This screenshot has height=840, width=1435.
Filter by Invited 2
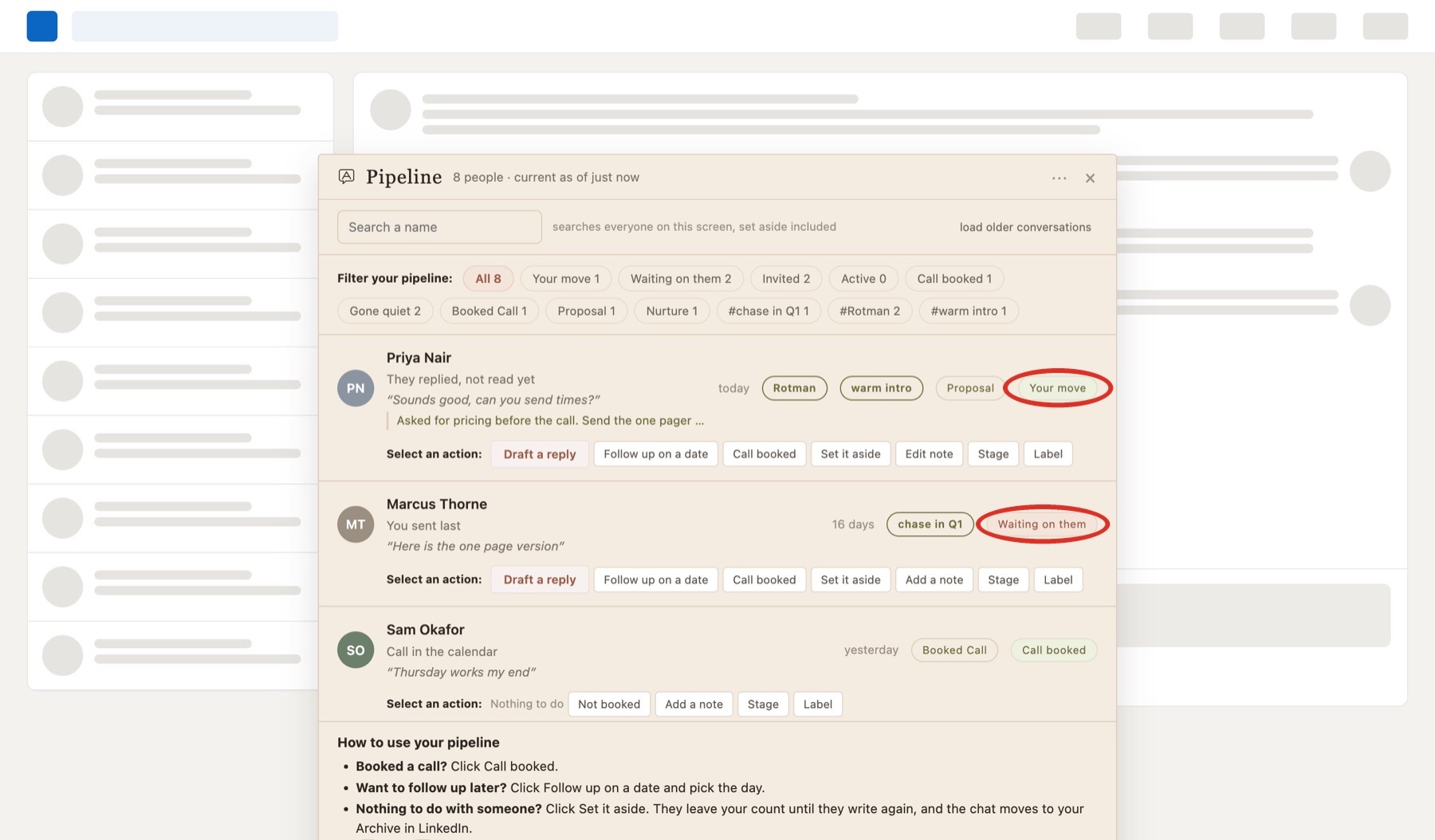tap(786, 278)
